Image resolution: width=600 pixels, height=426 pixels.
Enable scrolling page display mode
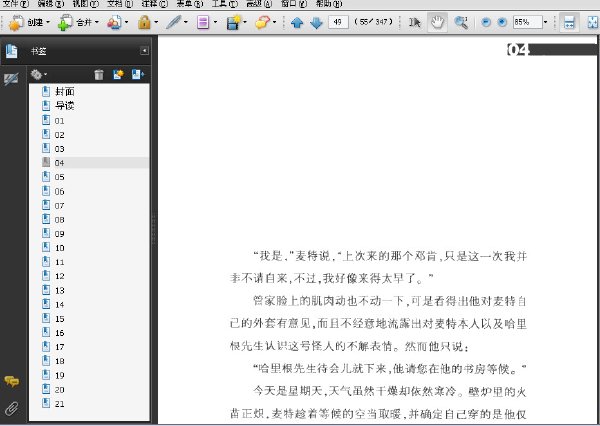(569, 23)
